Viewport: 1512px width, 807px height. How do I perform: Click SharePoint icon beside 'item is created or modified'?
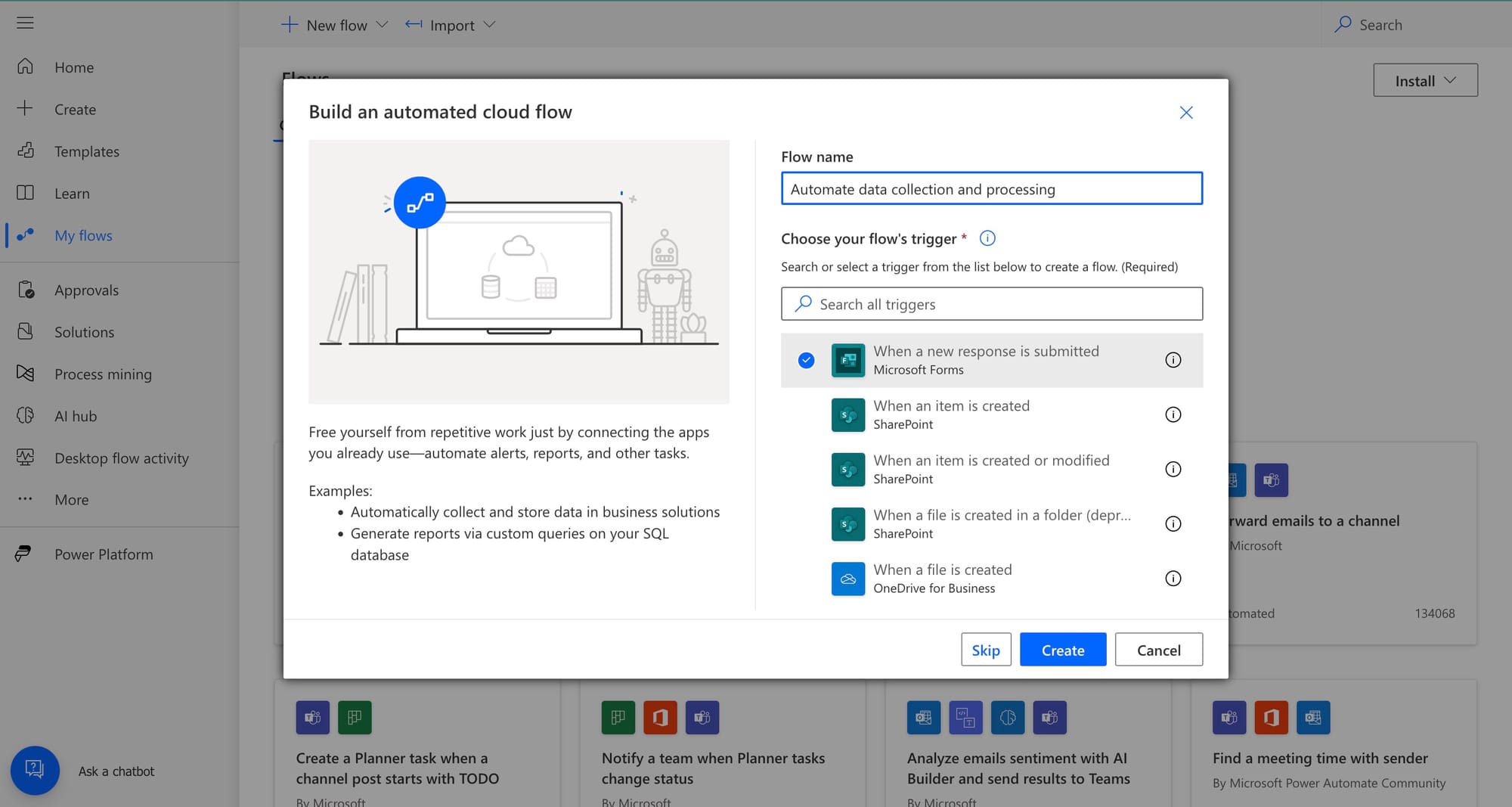[x=848, y=469]
